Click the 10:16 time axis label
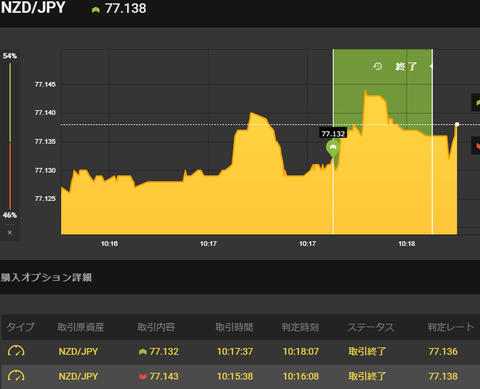Image resolution: width=480 pixels, height=389 pixels. [x=109, y=244]
